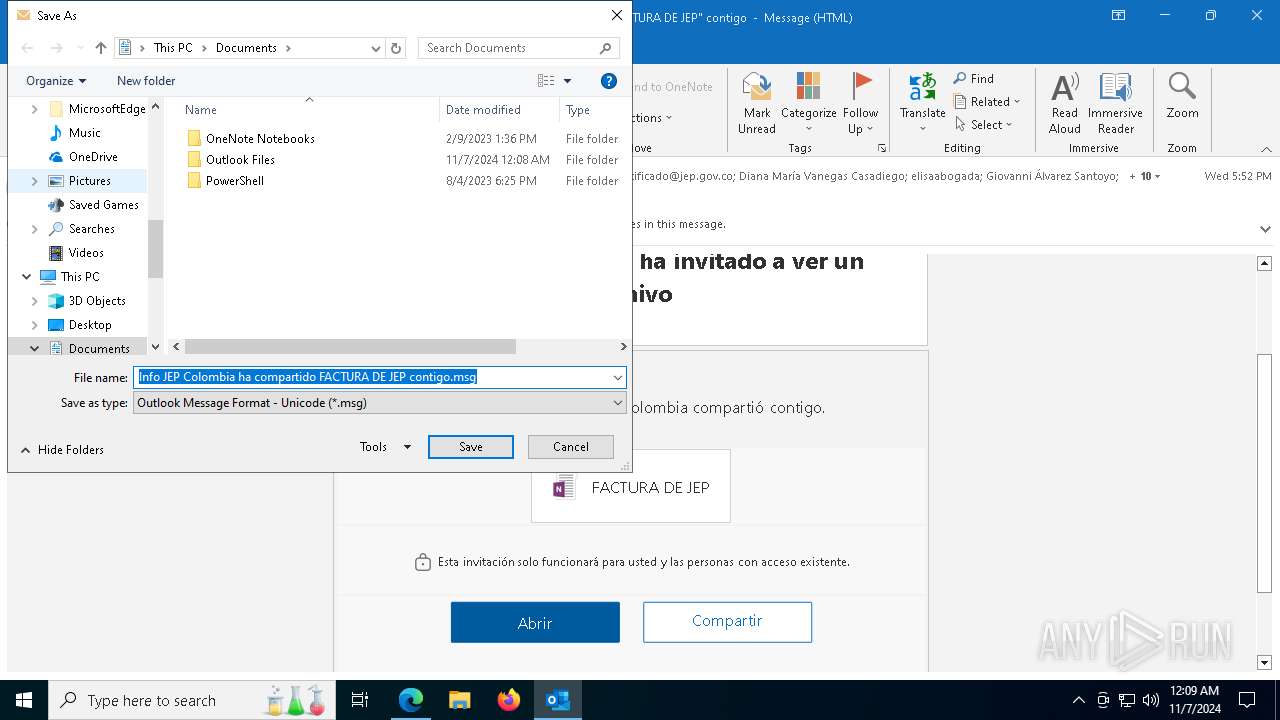This screenshot has height=720, width=1280.
Task: Click the Translate icon in ribbon
Action: coord(922,87)
